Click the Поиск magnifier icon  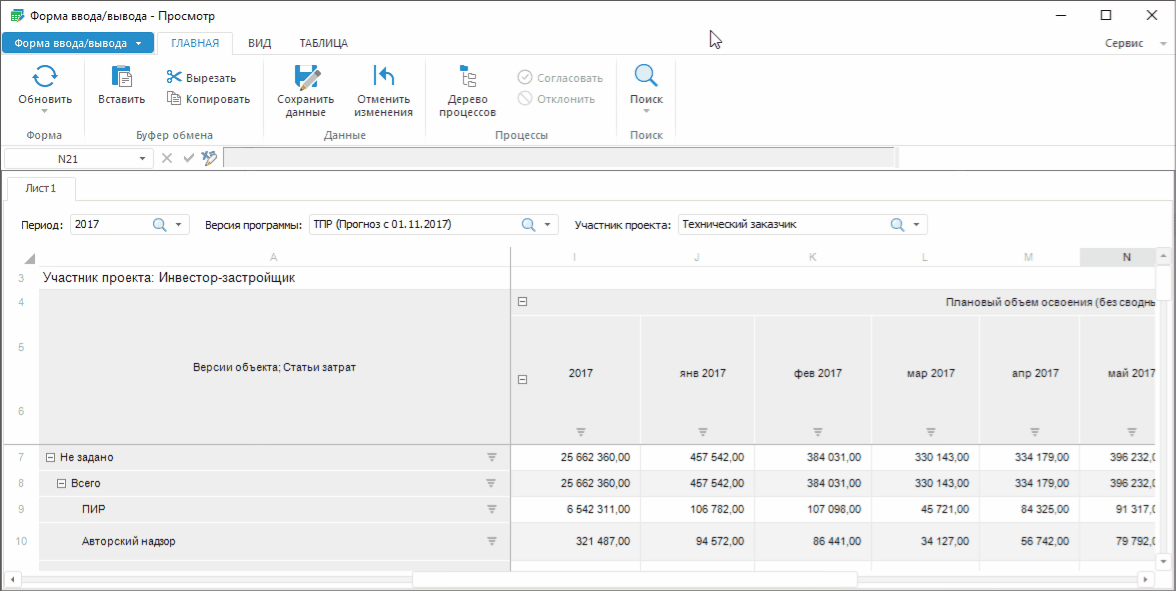646,77
